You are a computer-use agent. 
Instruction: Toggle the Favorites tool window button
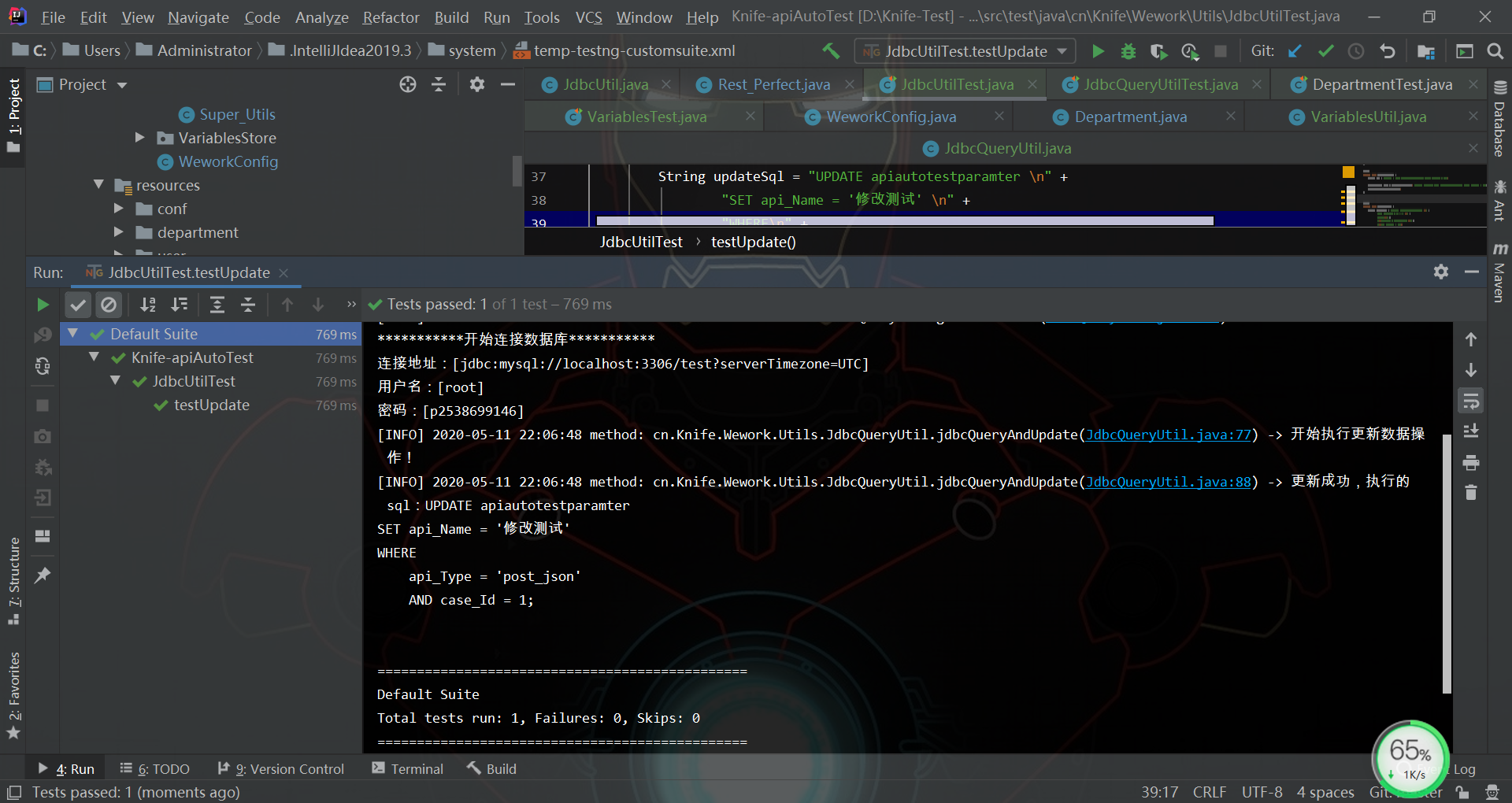(13, 696)
